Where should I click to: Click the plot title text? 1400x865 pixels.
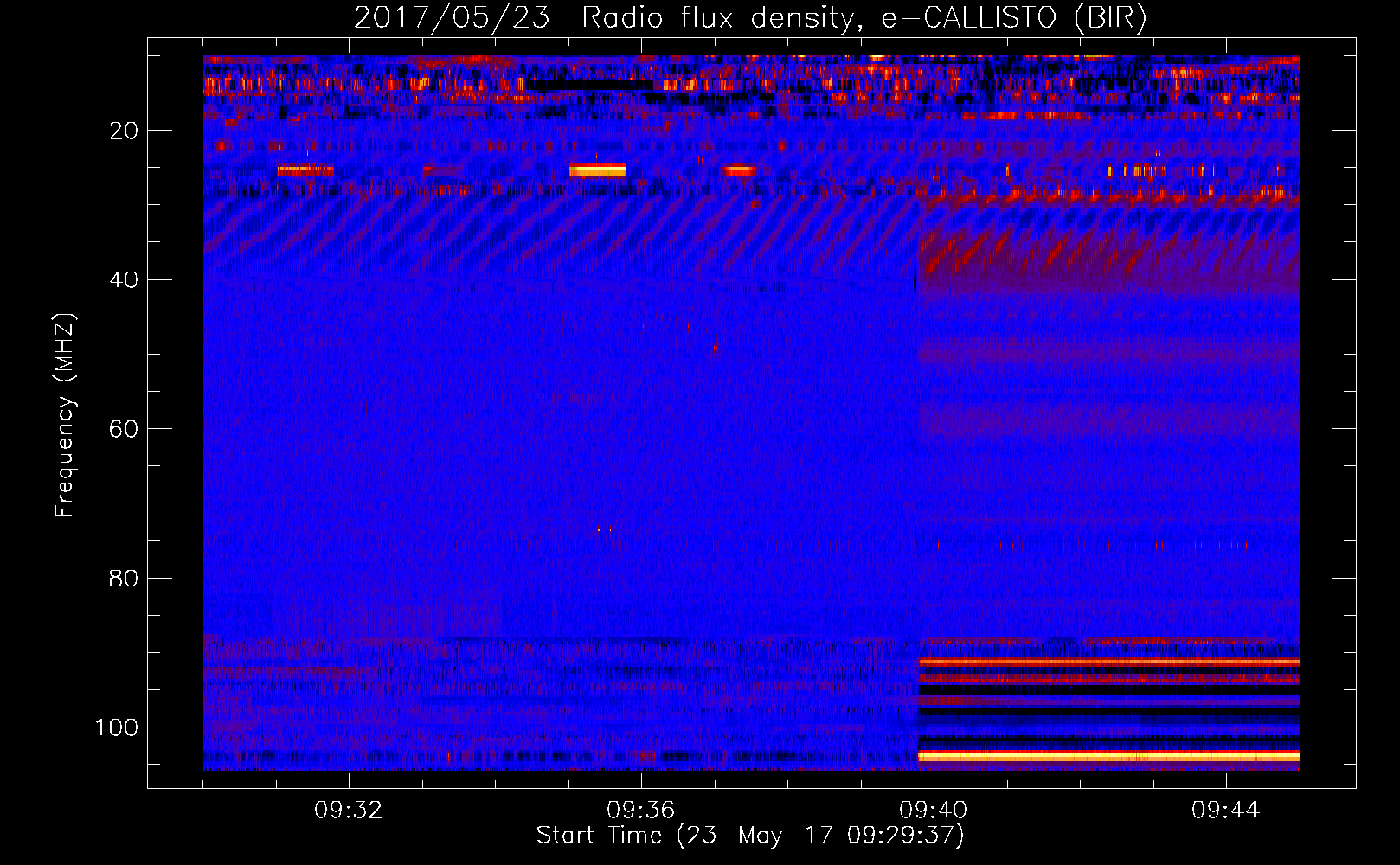750,17
